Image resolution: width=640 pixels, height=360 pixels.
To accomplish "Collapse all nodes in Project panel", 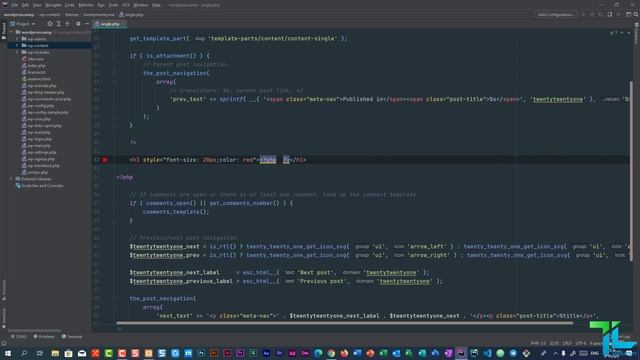I will [x=67, y=24].
